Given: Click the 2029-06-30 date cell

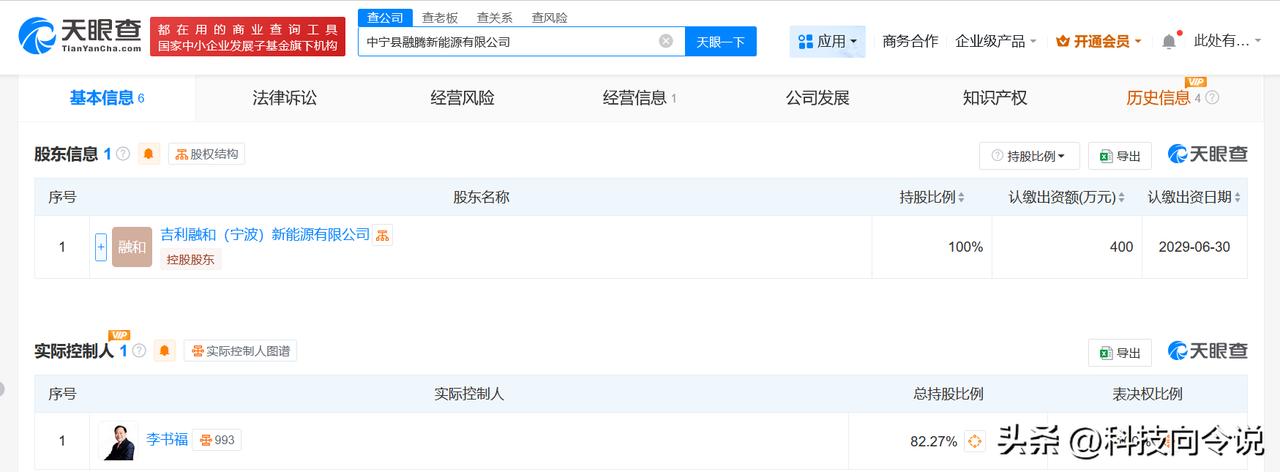Looking at the screenshot, I should 1195,247.
